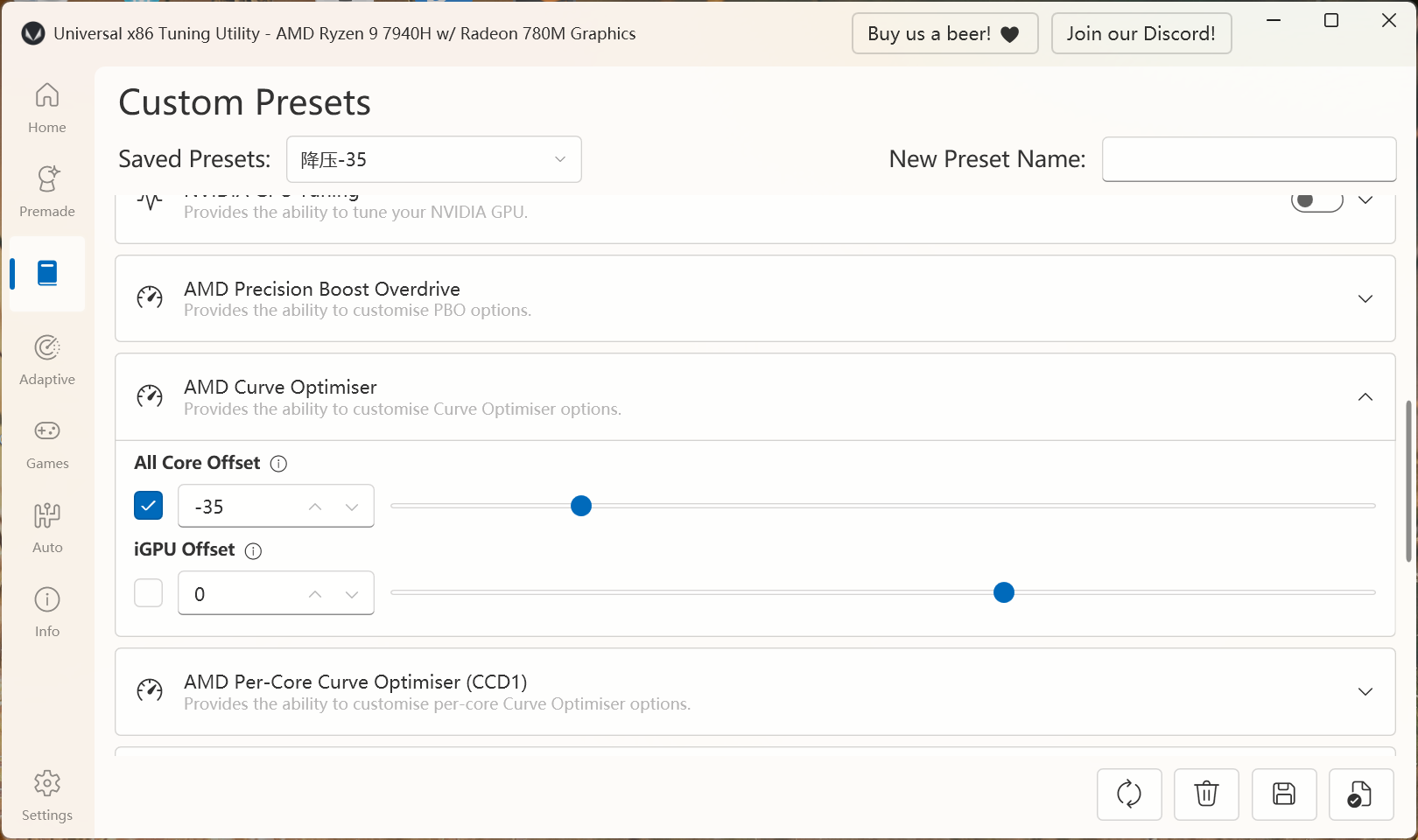Screen dimensions: 1418x840
Task: Click the Custom Presets heading
Action: [245, 102]
